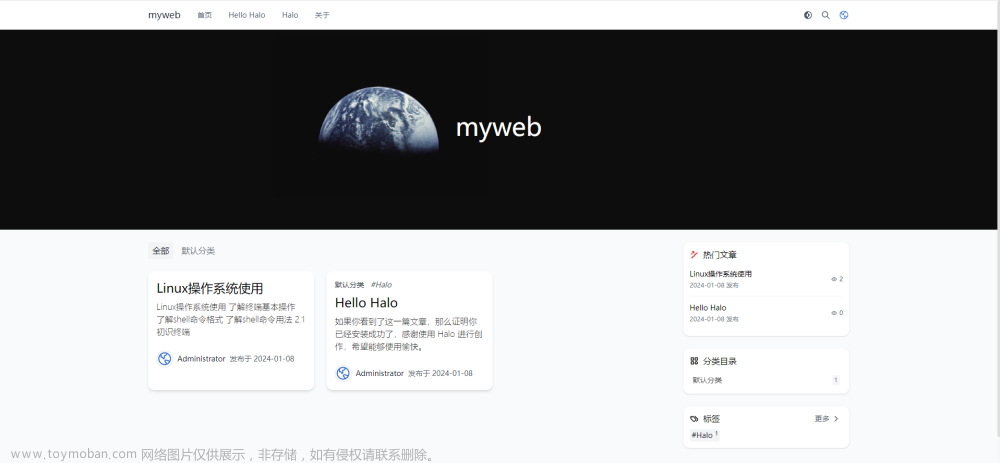Click the myweb site logo text
Screen dimensions: 1000x463
(x=165, y=15)
